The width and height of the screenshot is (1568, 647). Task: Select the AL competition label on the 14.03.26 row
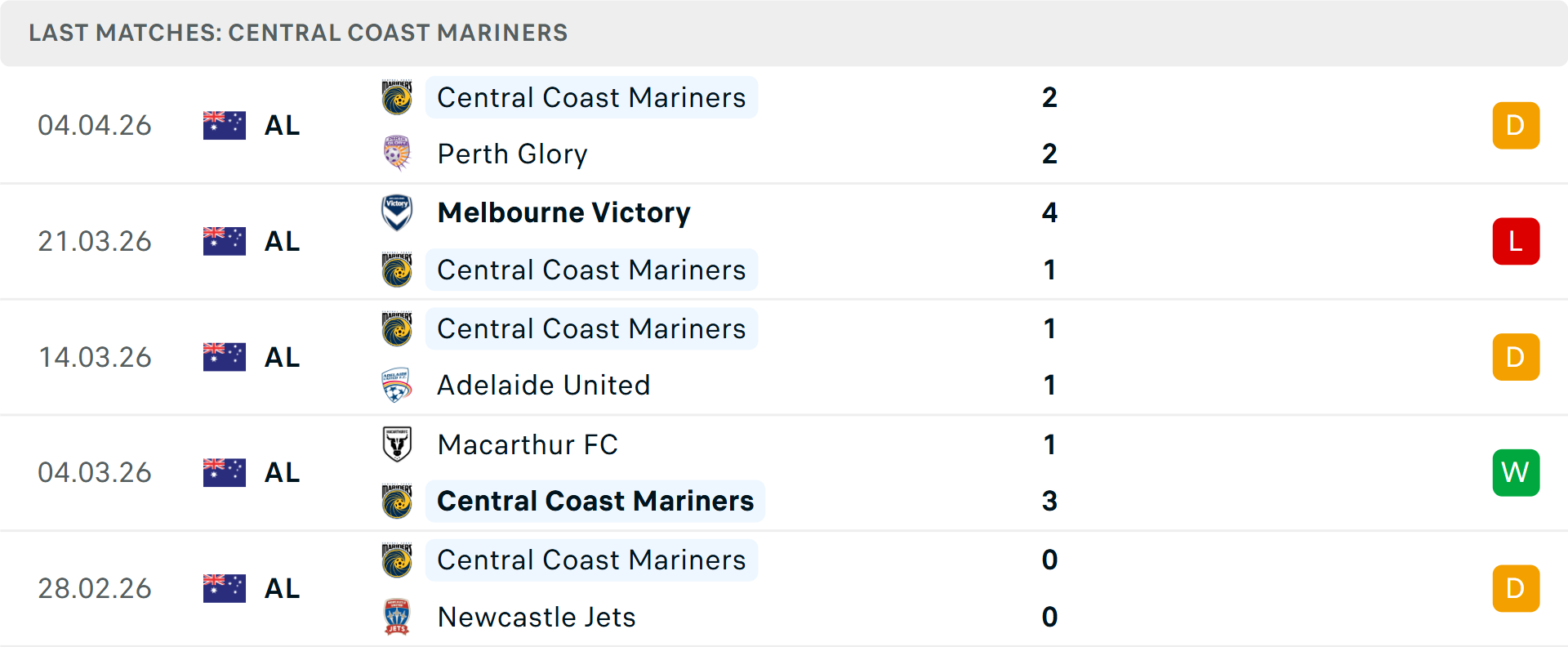[281, 357]
